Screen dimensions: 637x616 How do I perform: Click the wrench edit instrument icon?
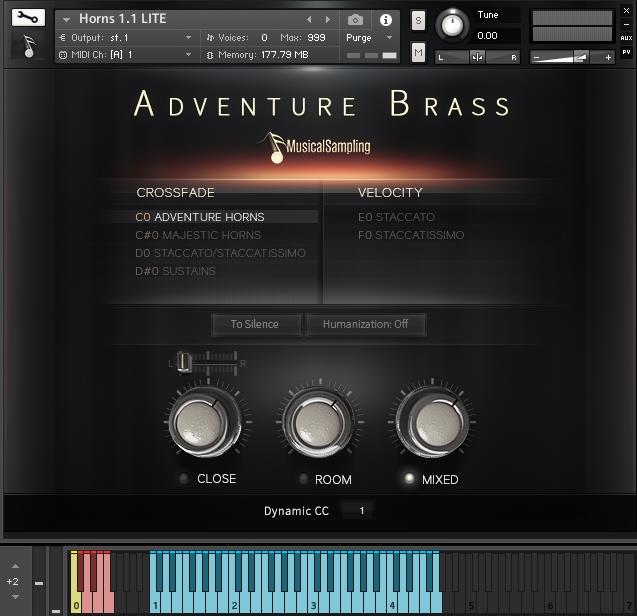coord(28,17)
